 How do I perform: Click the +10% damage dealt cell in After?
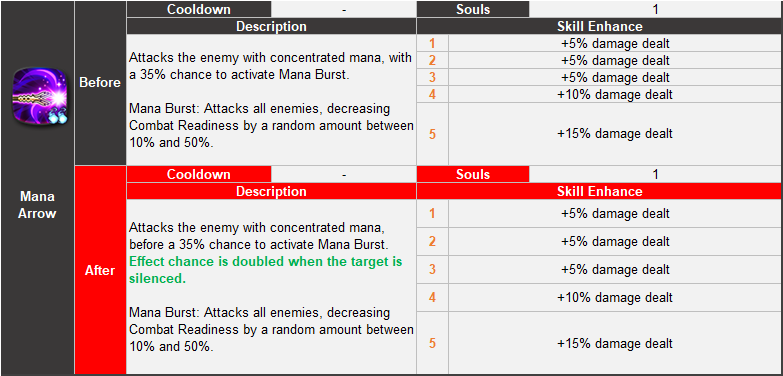[x=615, y=298]
